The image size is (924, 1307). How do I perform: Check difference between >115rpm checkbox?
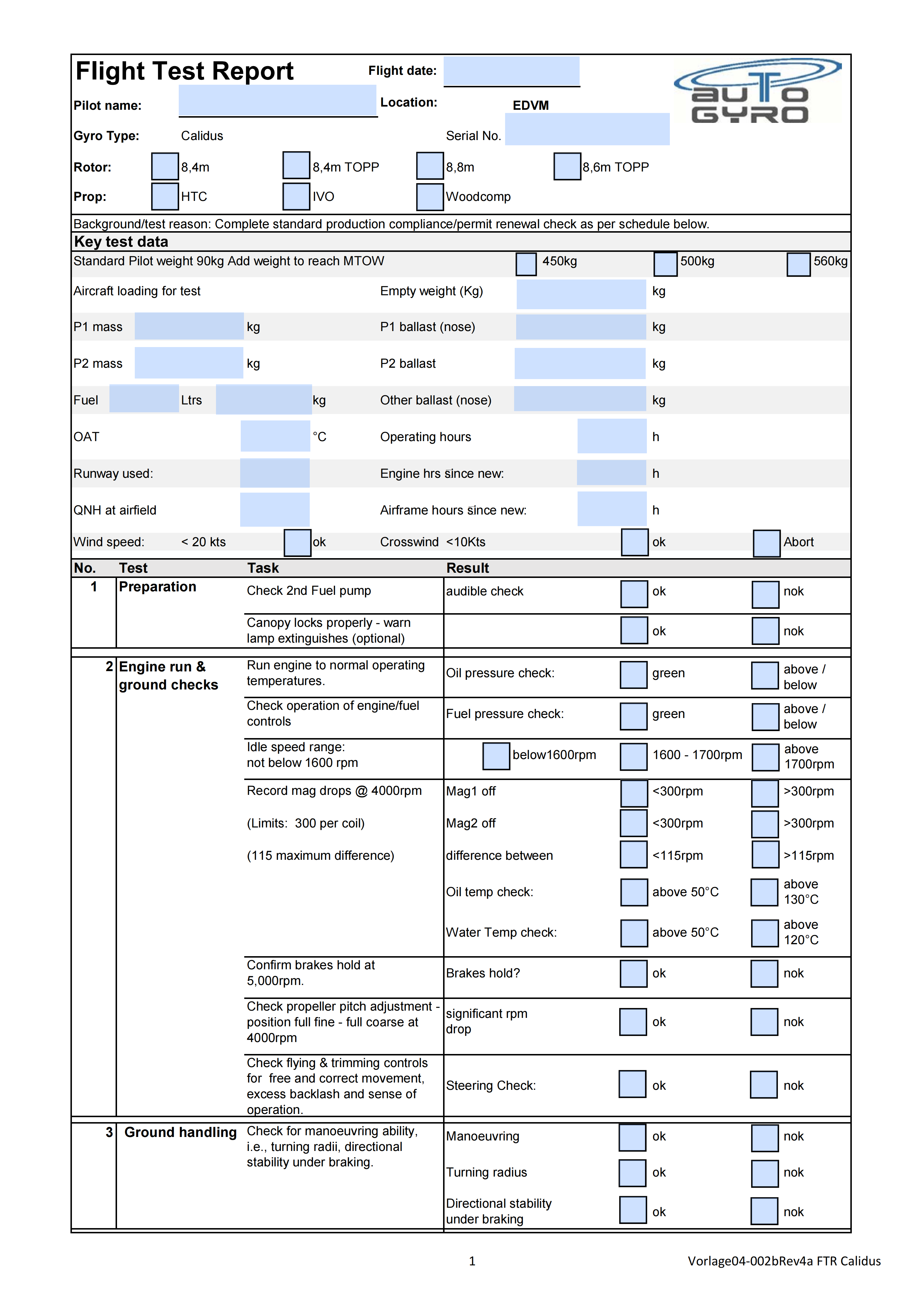[766, 854]
